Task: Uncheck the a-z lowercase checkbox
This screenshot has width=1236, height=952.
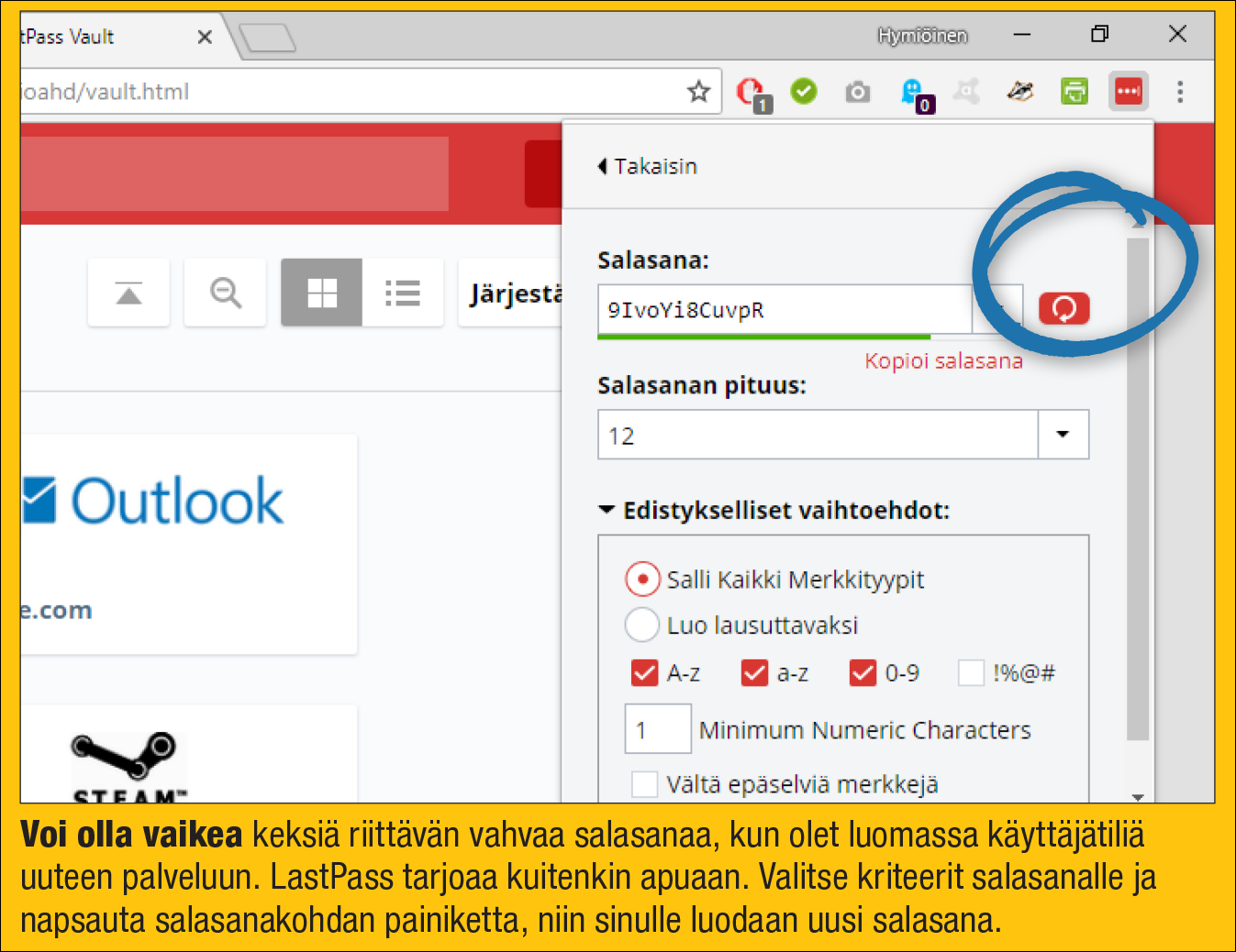Action: click(x=754, y=673)
